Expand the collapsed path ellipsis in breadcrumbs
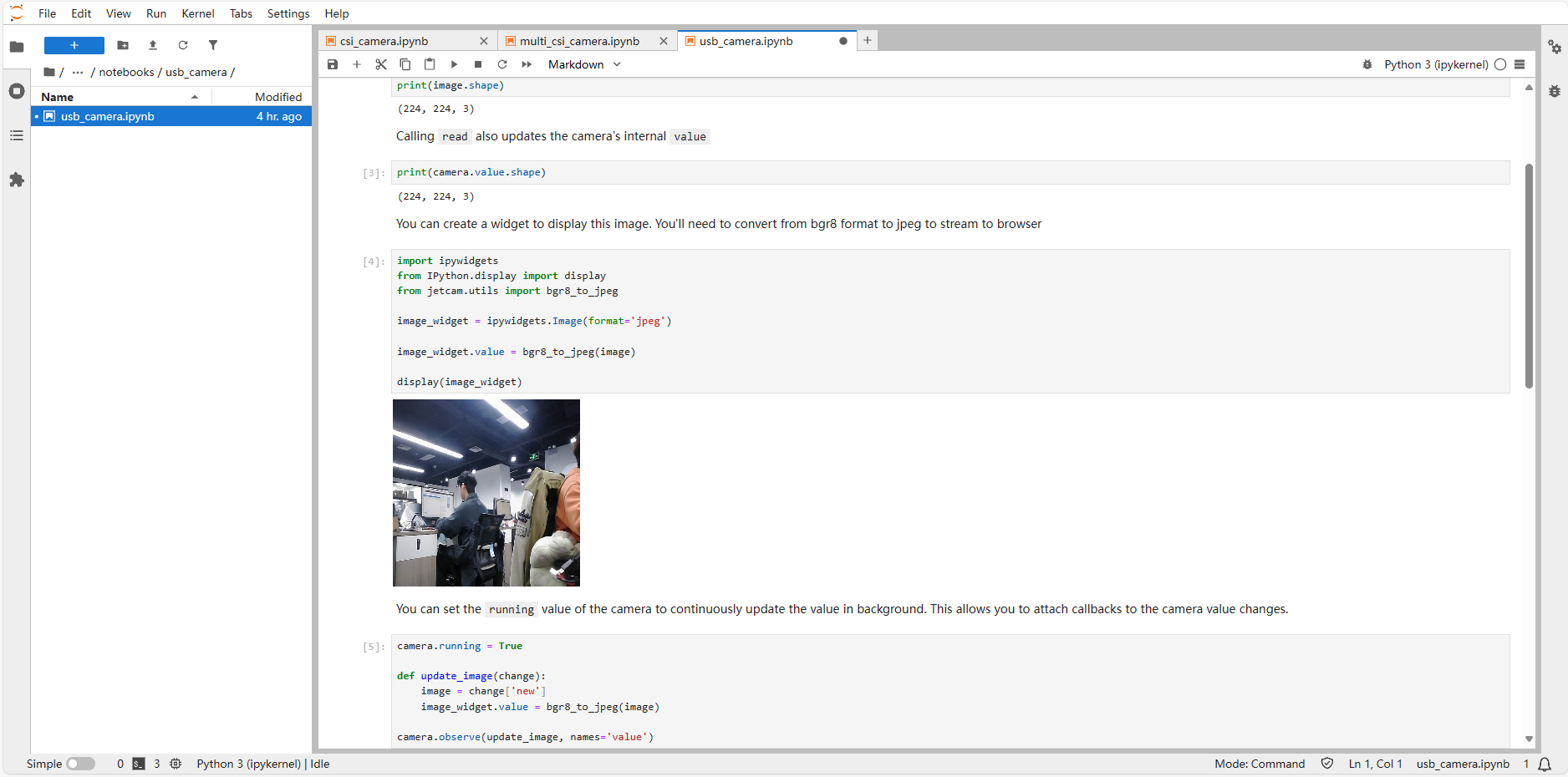Screen dimensions: 1568x777 click(x=78, y=72)
